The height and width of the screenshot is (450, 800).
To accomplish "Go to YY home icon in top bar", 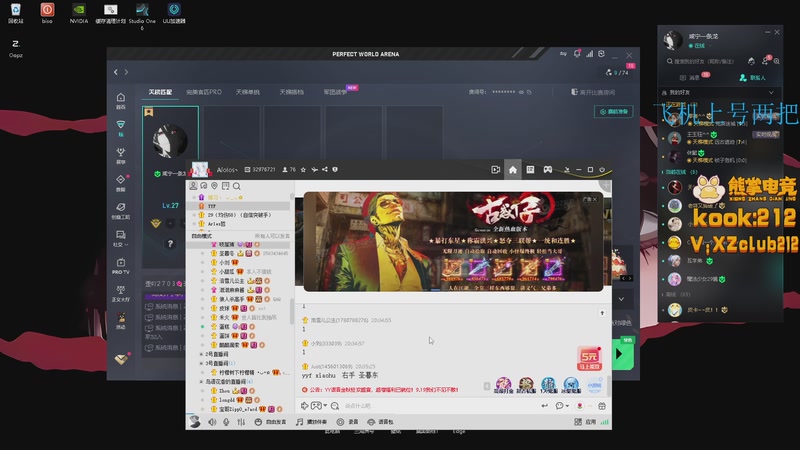I will 513,170.
